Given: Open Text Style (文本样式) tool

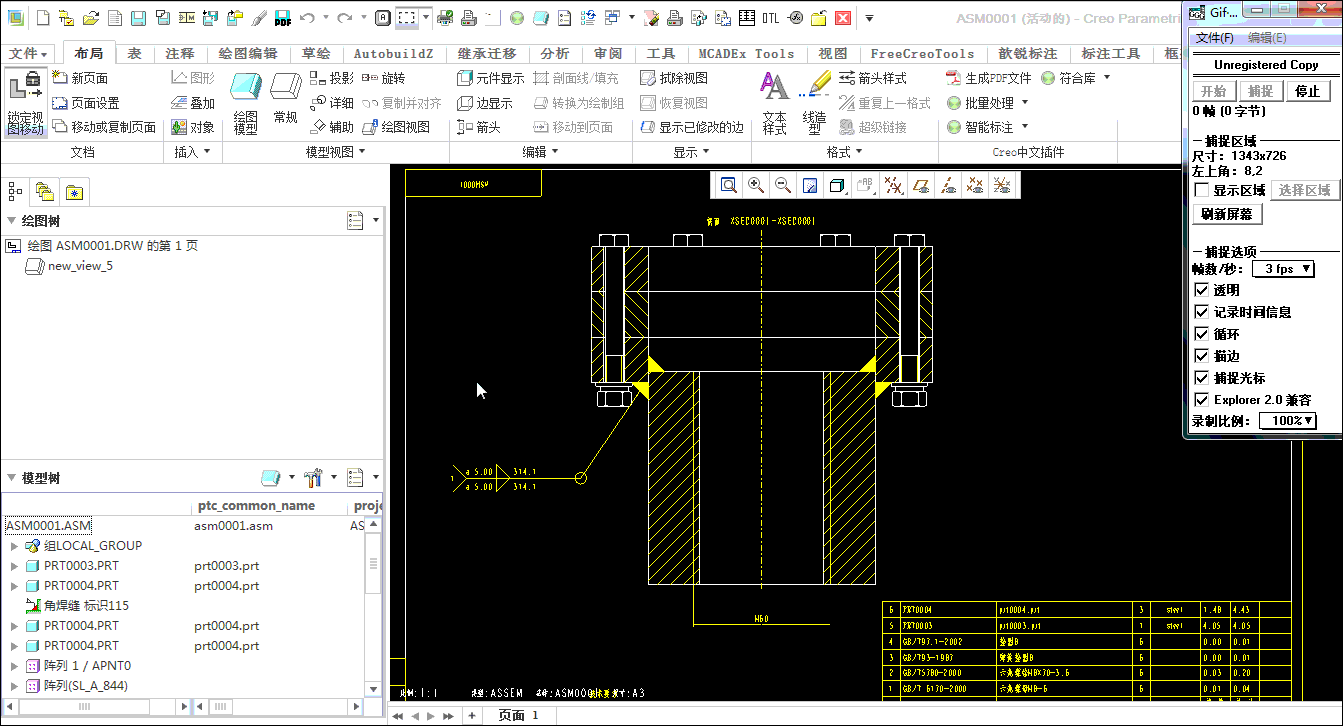Looking at the screenshot, I should tap(774, 103).
